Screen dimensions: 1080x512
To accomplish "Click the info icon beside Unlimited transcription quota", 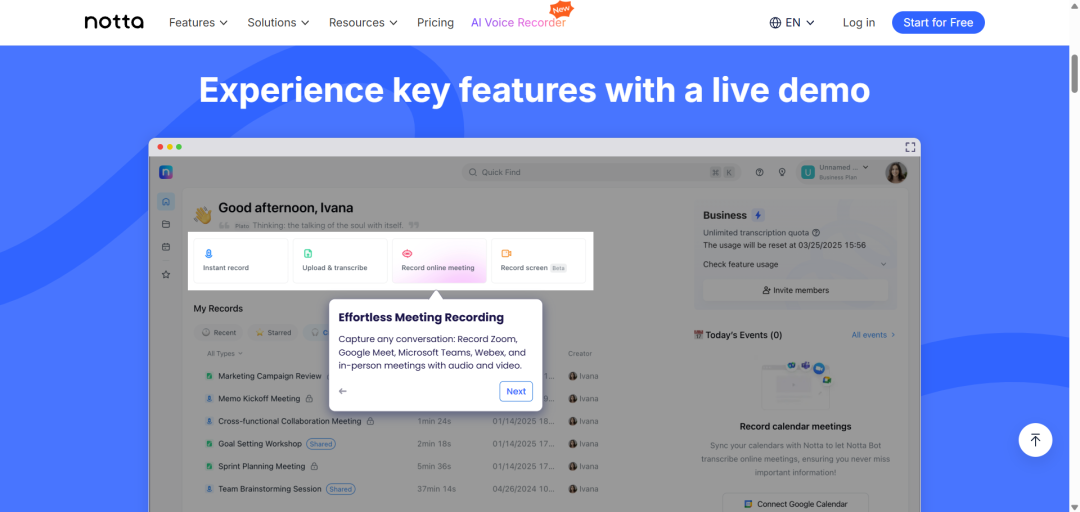I will pos(816,233).
